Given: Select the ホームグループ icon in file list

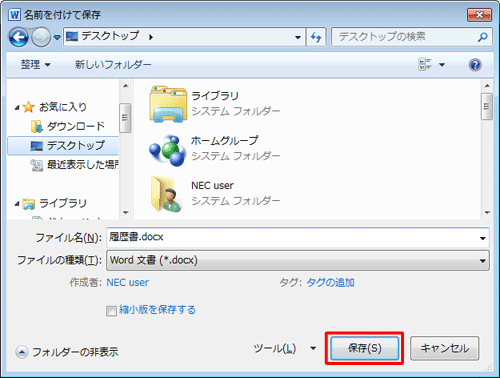Looking at the screenshot, I should (x=168, y=150).
